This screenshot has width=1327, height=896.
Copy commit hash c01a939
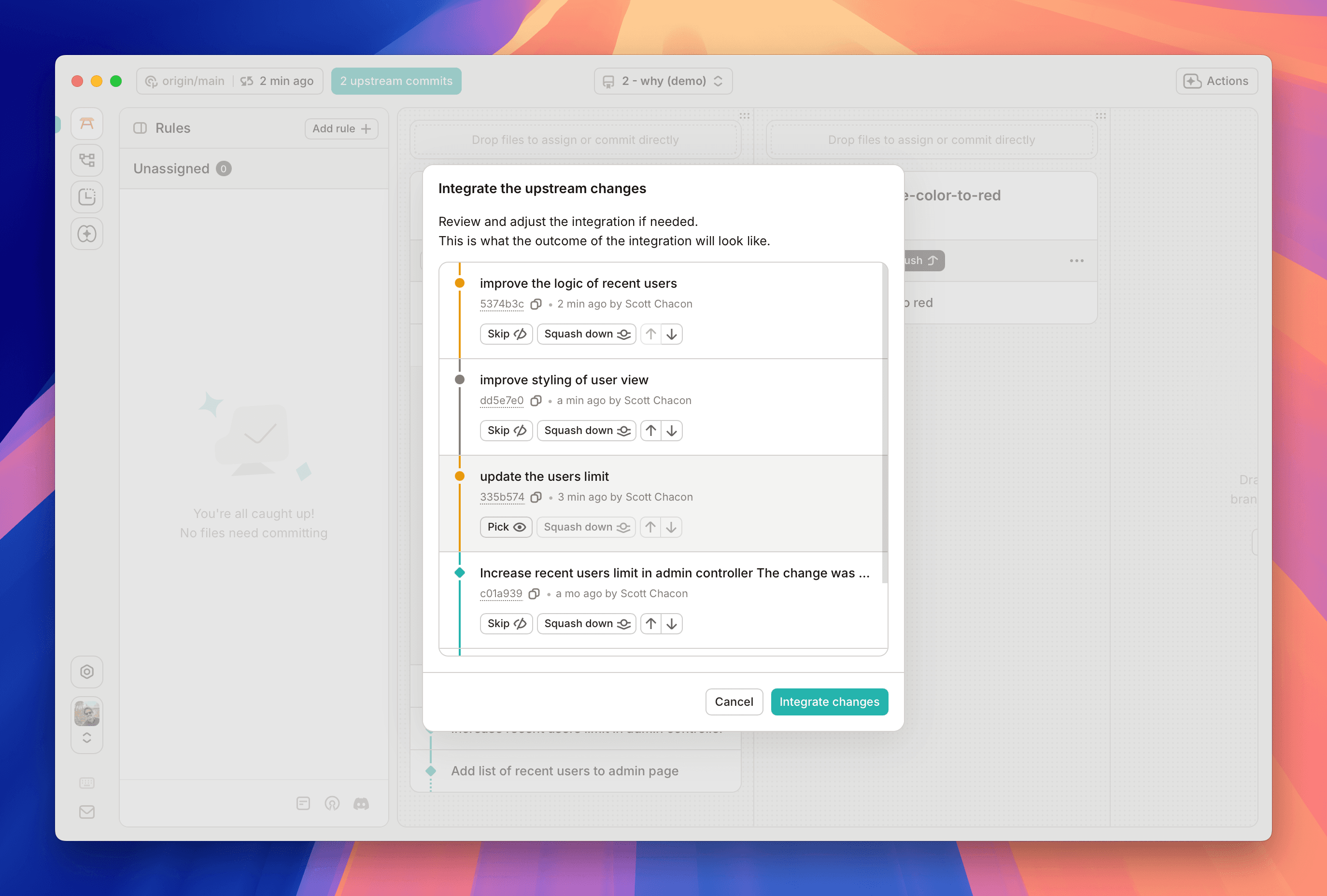click(x=534, y=593)
